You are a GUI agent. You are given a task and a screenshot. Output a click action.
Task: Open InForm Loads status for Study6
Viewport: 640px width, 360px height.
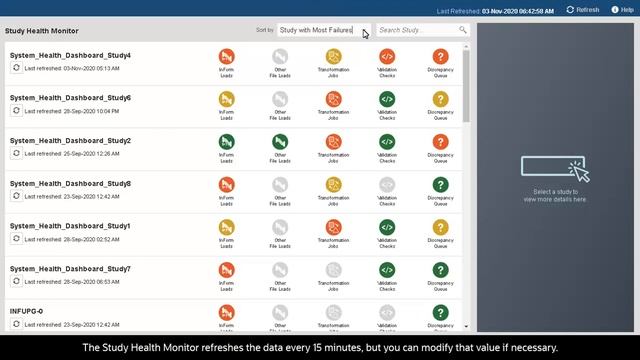[227, 99]
